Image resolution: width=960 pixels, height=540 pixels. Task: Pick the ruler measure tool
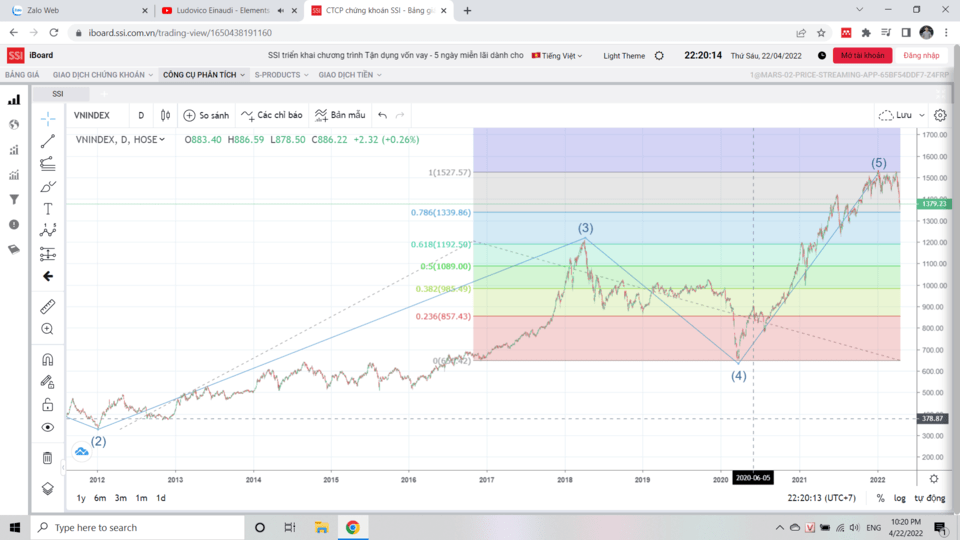click(47, 307)
